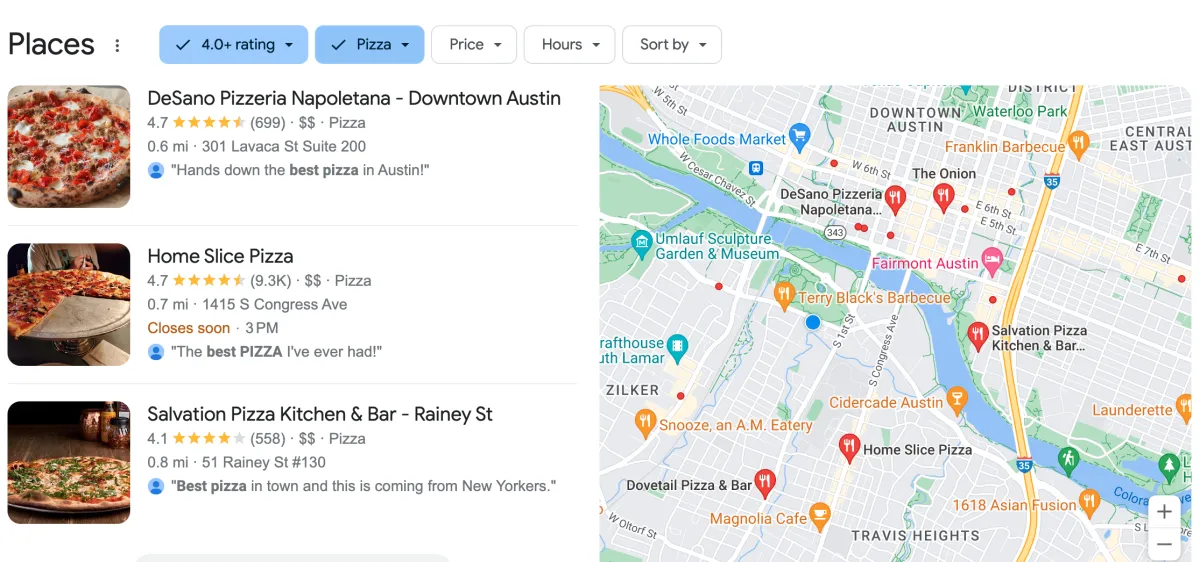Select the Snooze A.M. Eatery pin
Image resolution: width=1200 pixels, height=562 pixels.
click(x=645, y=420)
